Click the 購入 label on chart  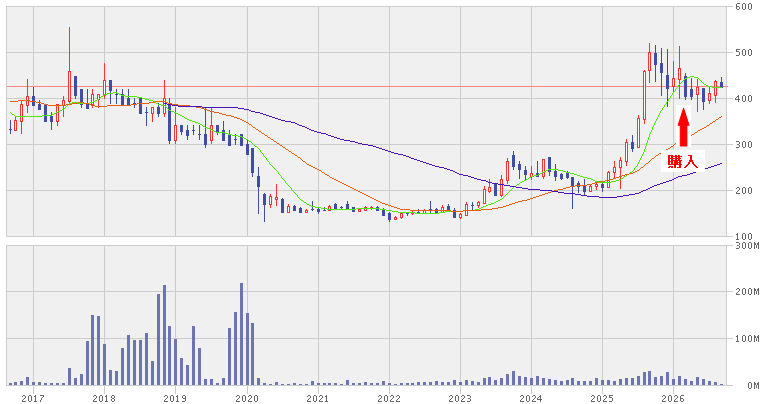point(682,162)
